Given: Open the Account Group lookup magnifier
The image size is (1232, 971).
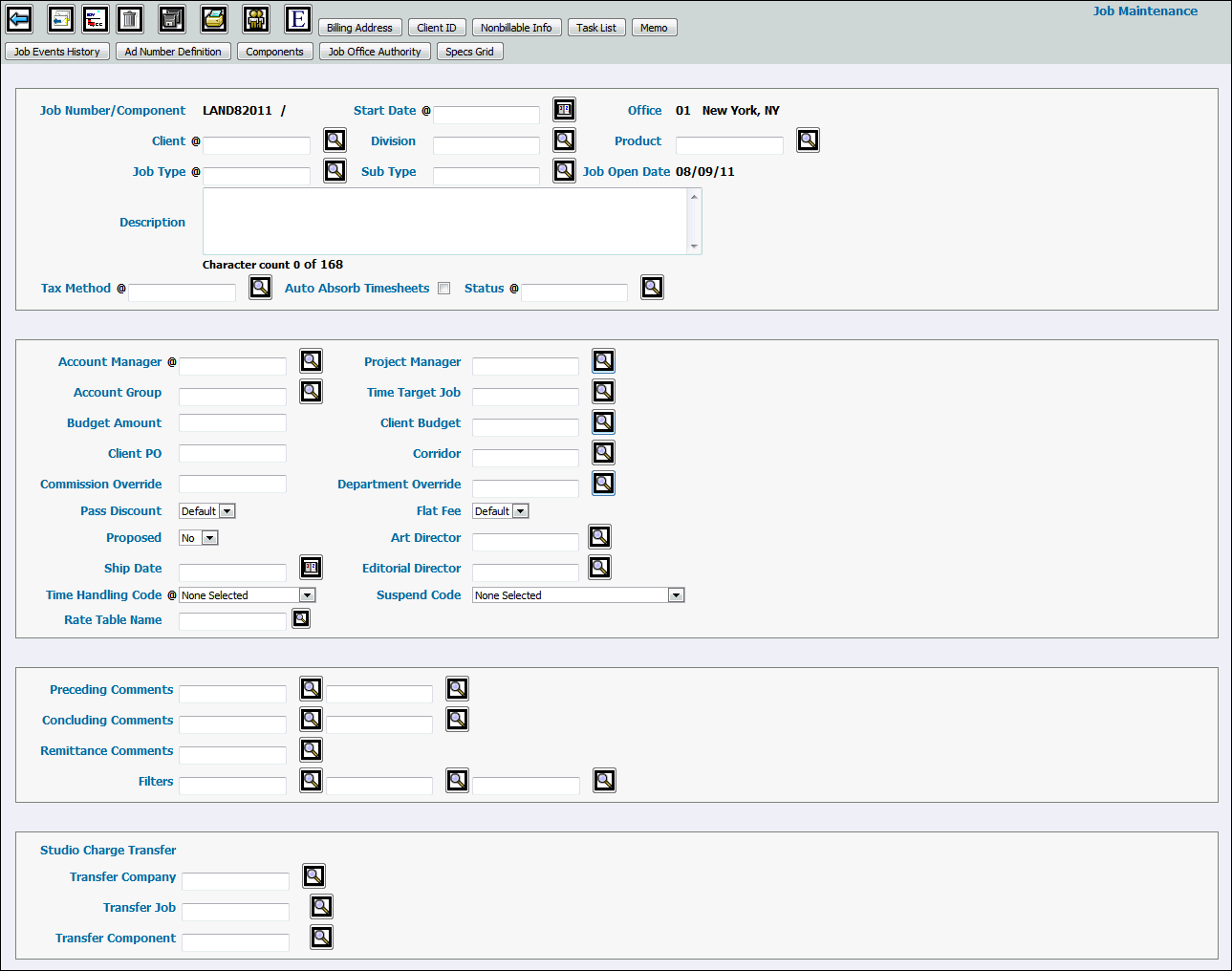Looking at the screenshot, I should (311, 391).
